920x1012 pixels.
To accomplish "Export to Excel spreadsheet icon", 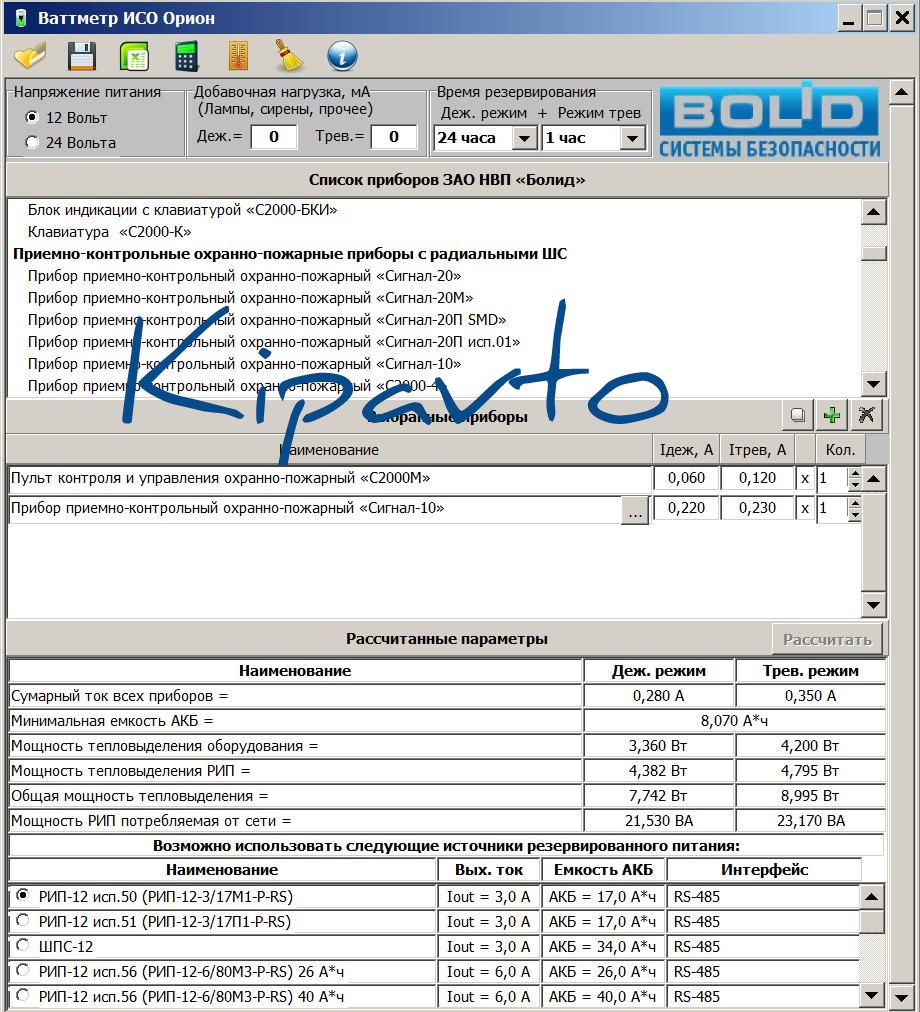I will click(x=134, y=56).
